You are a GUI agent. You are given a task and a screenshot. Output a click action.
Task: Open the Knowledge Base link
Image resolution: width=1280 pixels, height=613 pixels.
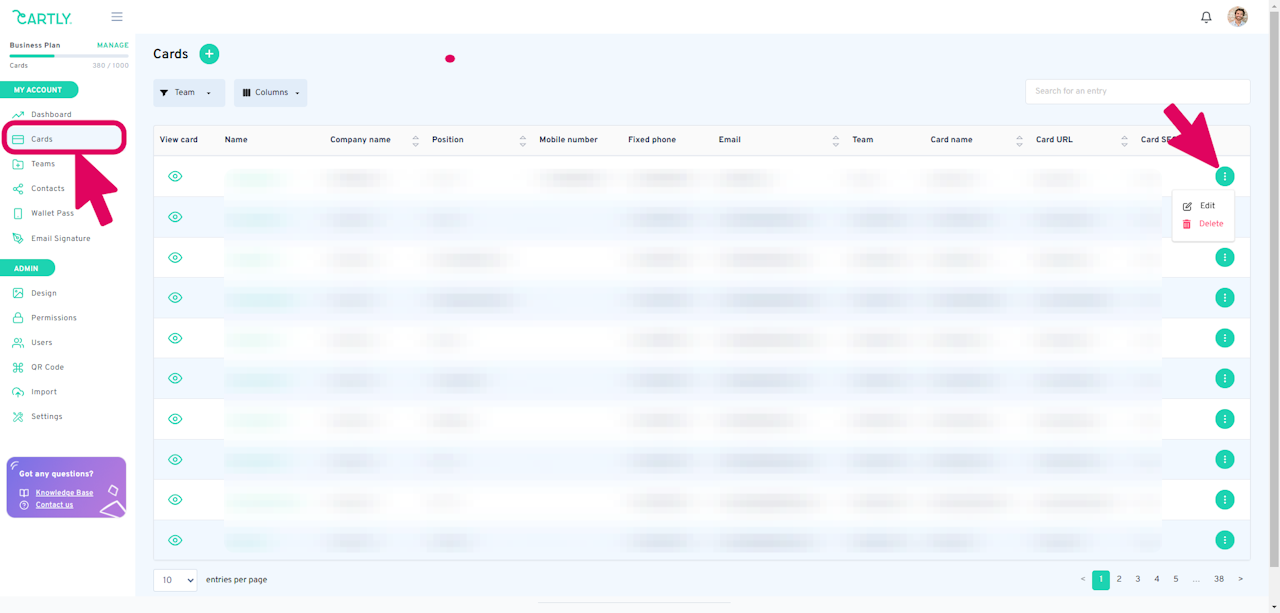point(64,493)
